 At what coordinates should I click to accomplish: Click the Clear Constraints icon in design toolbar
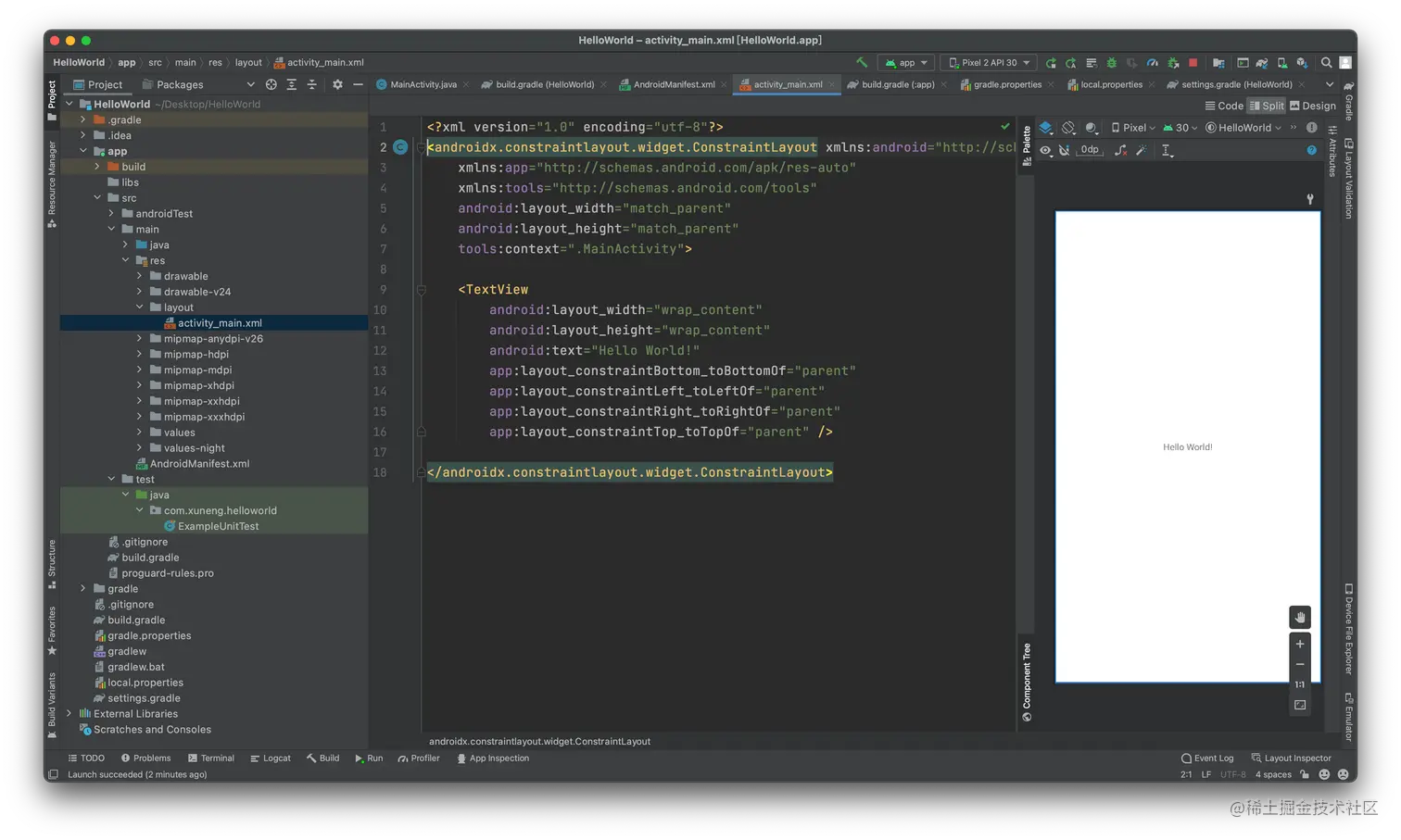[x=1120, y=150]
